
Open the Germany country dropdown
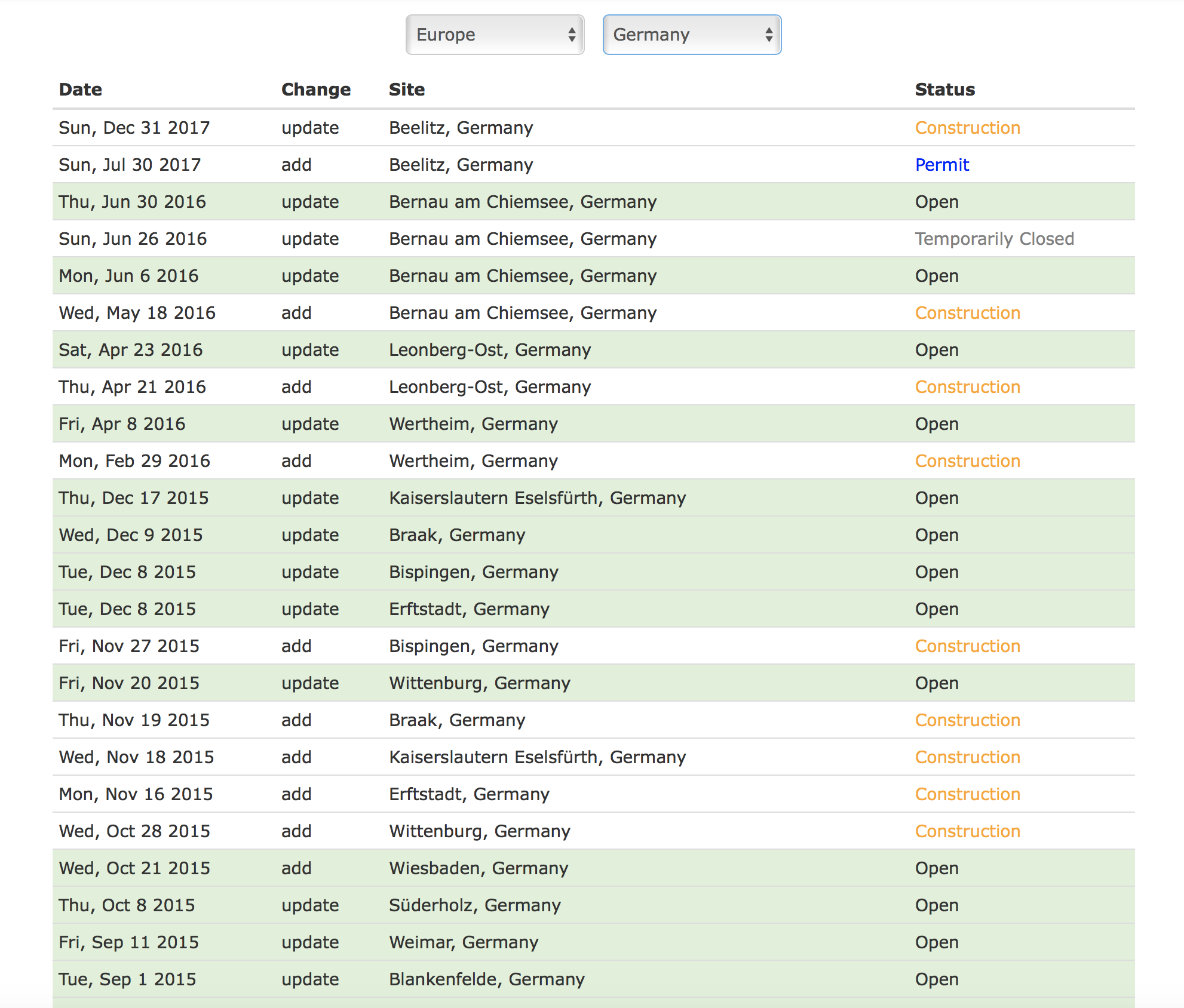[x=692, y=35]
